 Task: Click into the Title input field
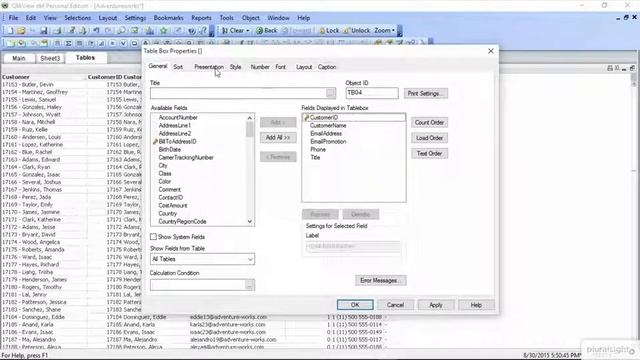pos(238,93)
